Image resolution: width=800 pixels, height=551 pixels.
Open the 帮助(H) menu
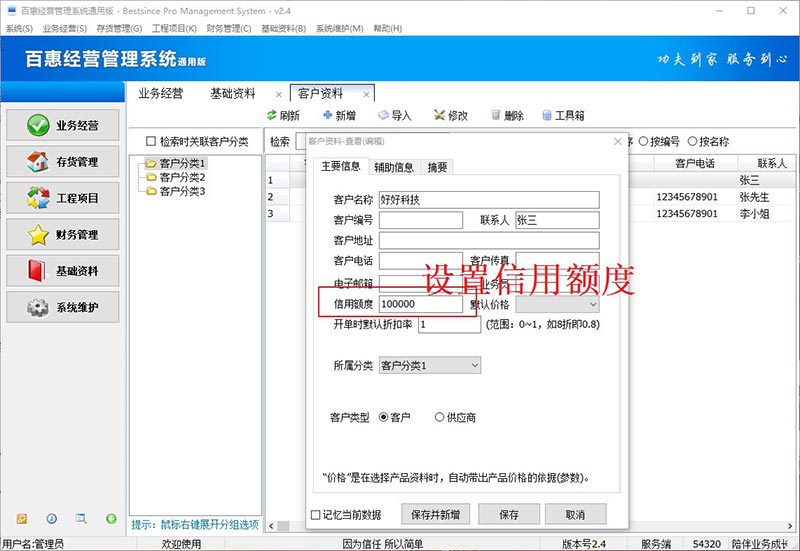[x=387, y=29]
